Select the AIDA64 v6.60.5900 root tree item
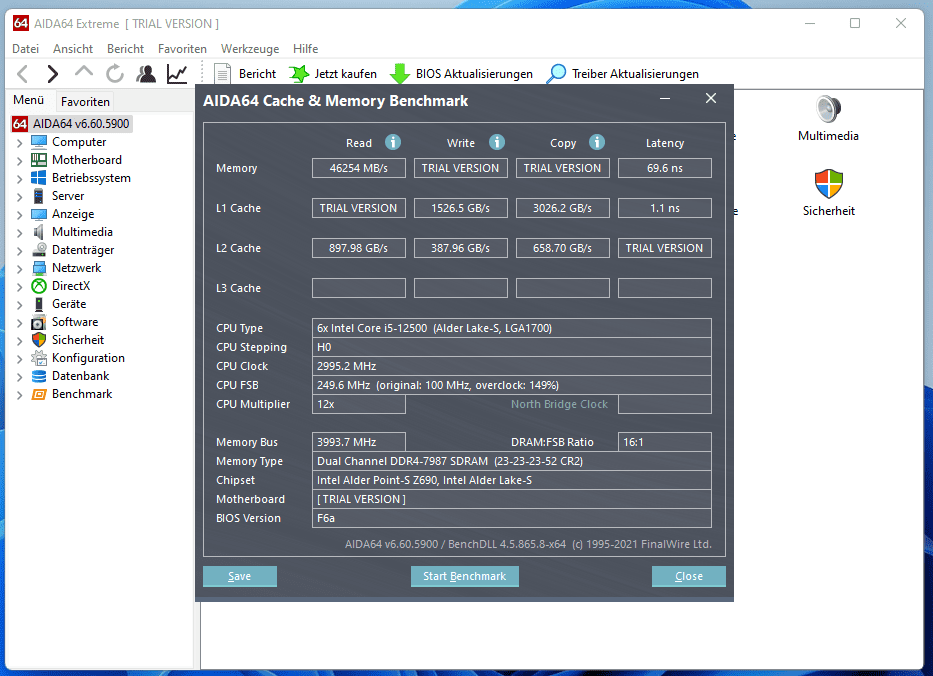933x676 pixels. click(81, 124)
